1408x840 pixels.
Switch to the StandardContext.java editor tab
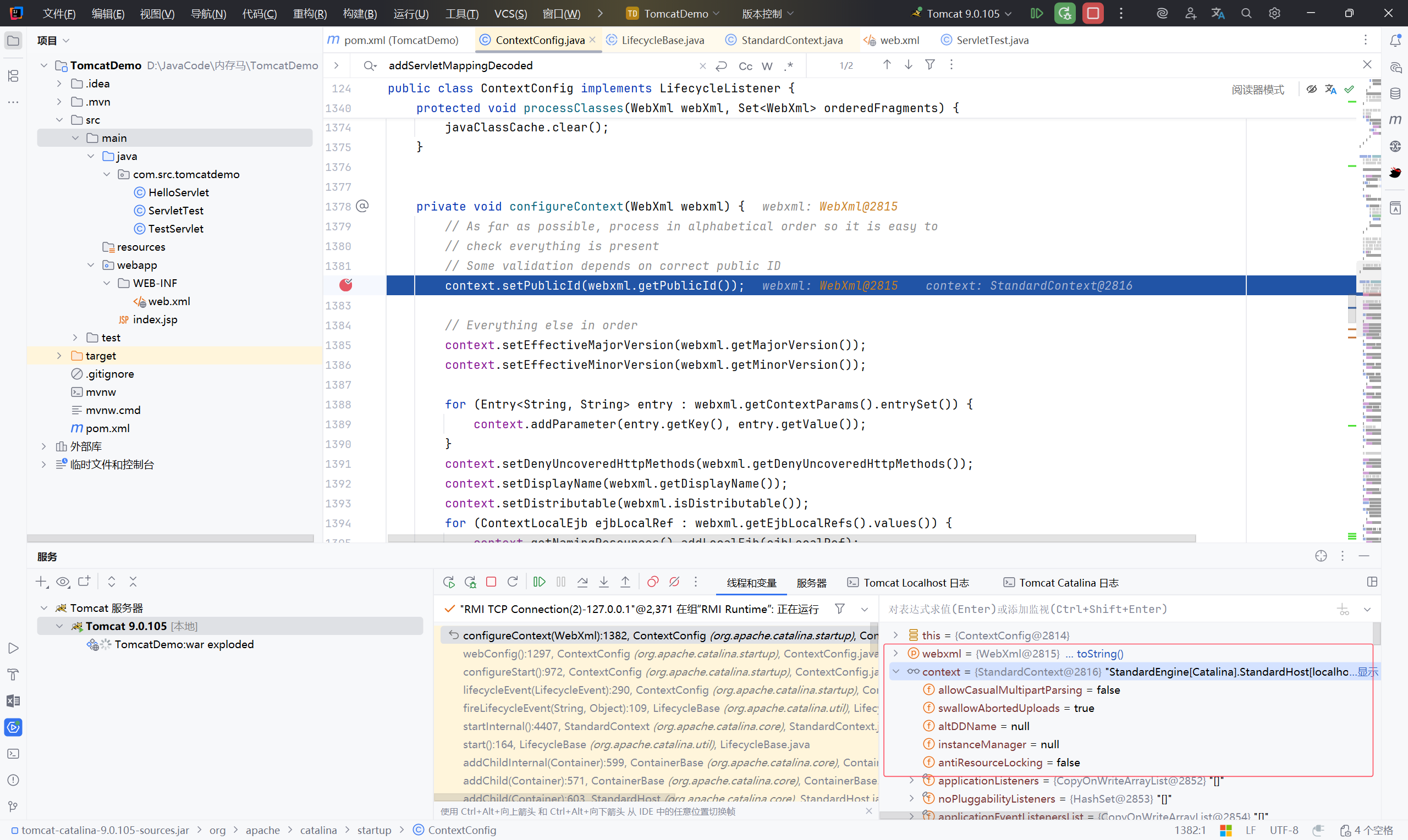point(791,40)
